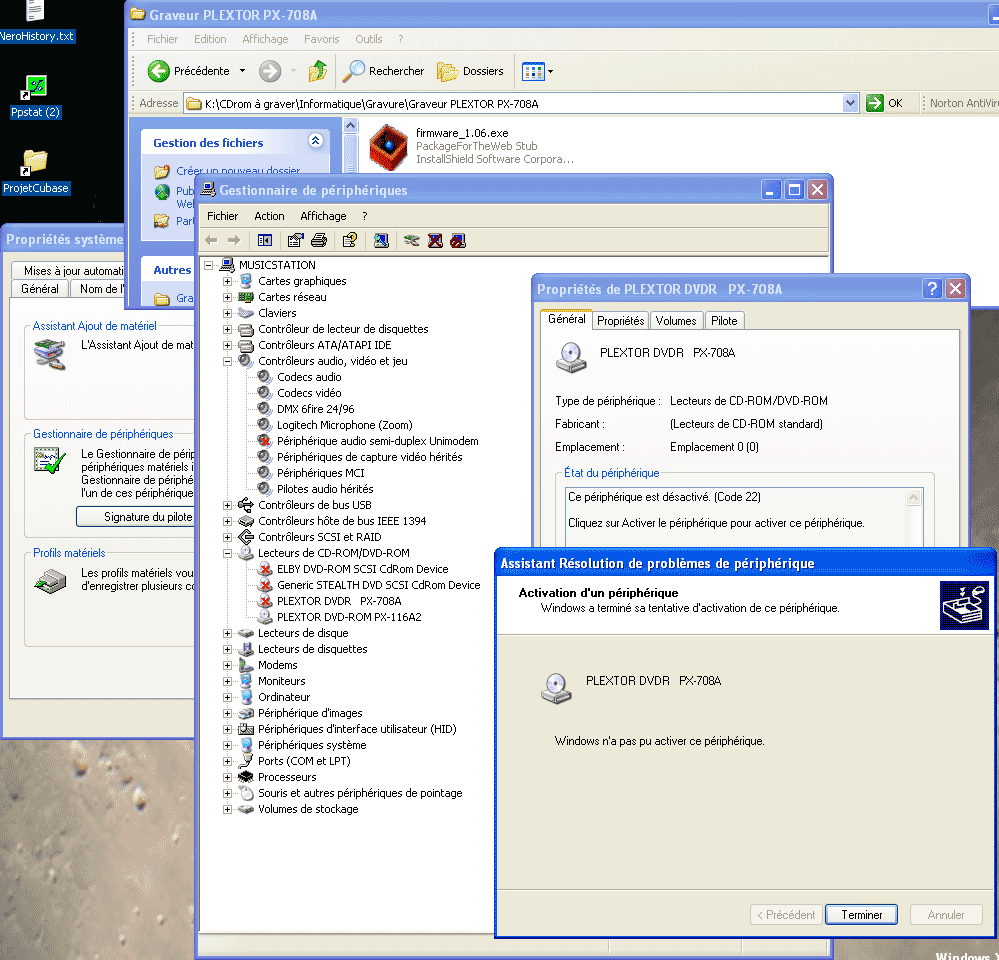The image size is (999, 960).
Task: Open the Explorer views dropdown arrow
Action: pos(550,71)
